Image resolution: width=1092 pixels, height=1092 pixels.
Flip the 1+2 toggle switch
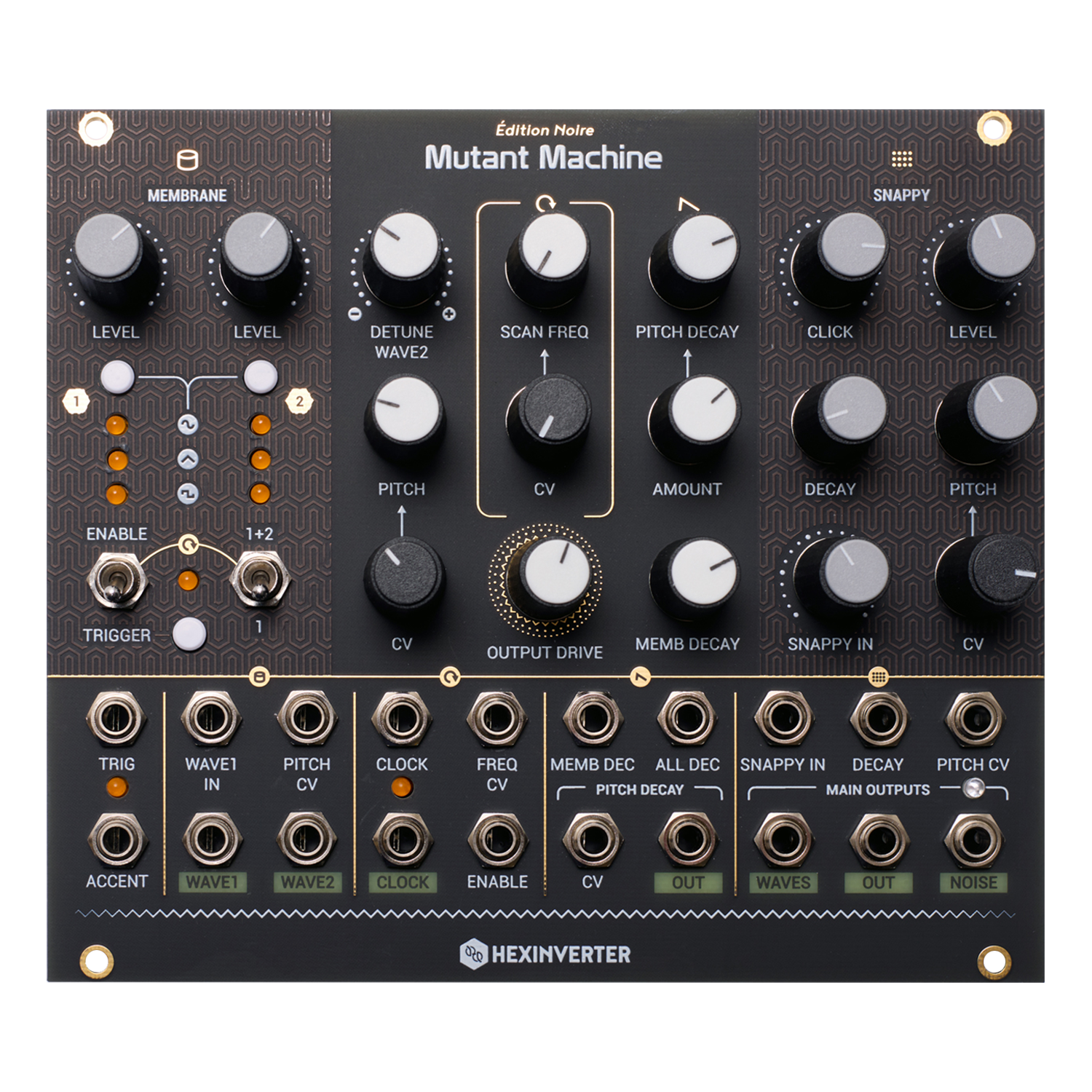259,580
